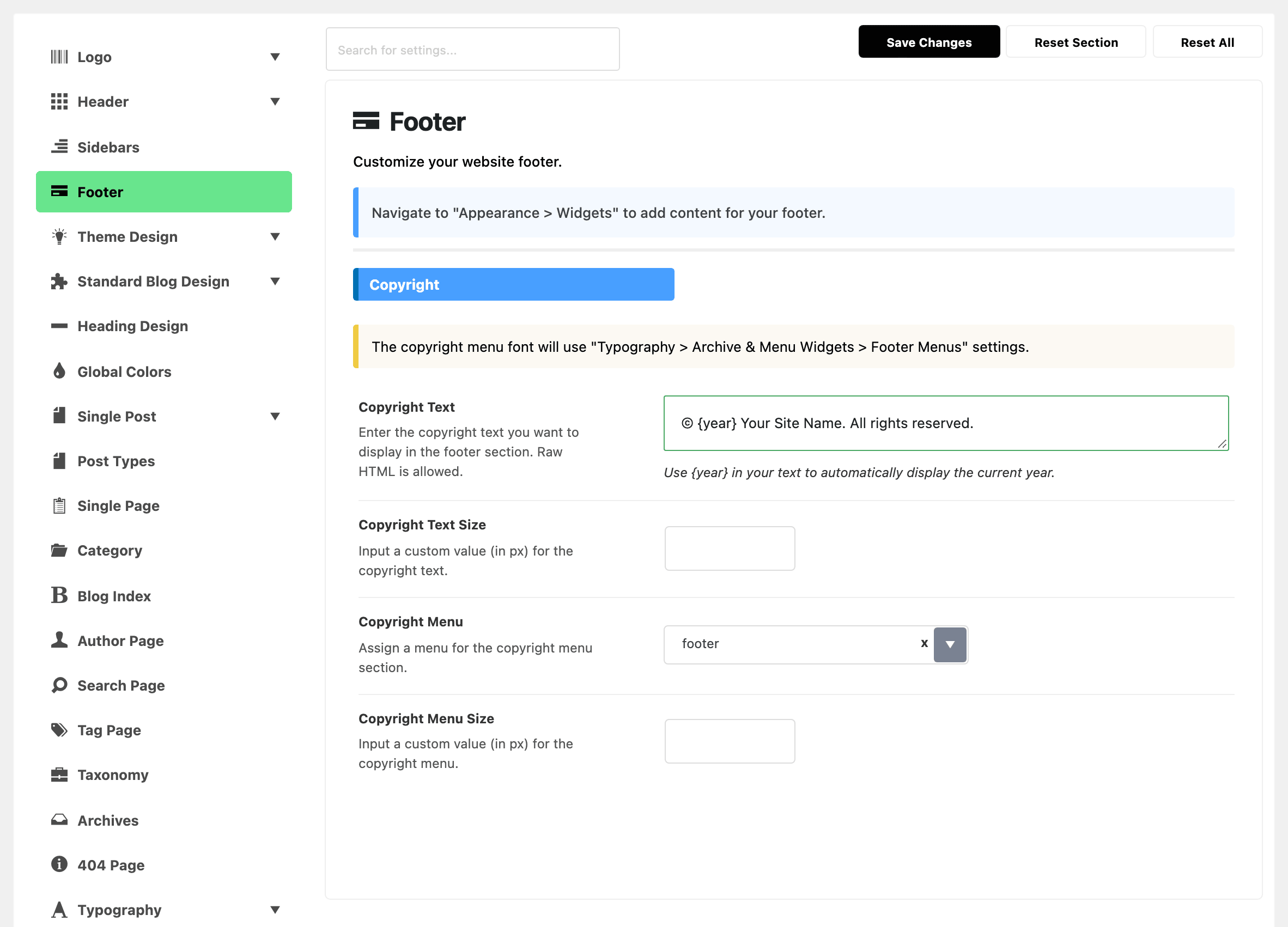The width and height of the screenshot is (1288, 927).
Task: Click the Single Page clipboard icon
Action: click(x=59, y=505)
